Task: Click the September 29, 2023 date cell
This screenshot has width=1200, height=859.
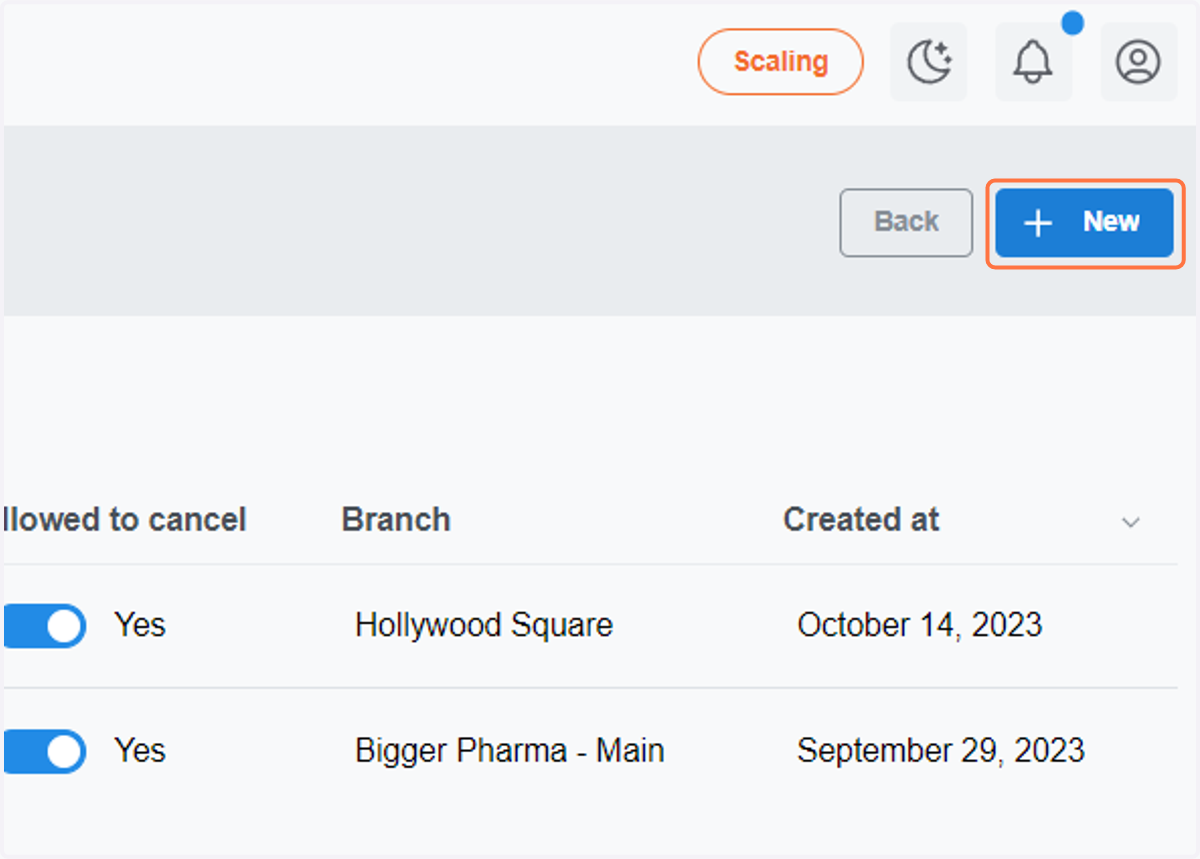Action: point(941,751)
